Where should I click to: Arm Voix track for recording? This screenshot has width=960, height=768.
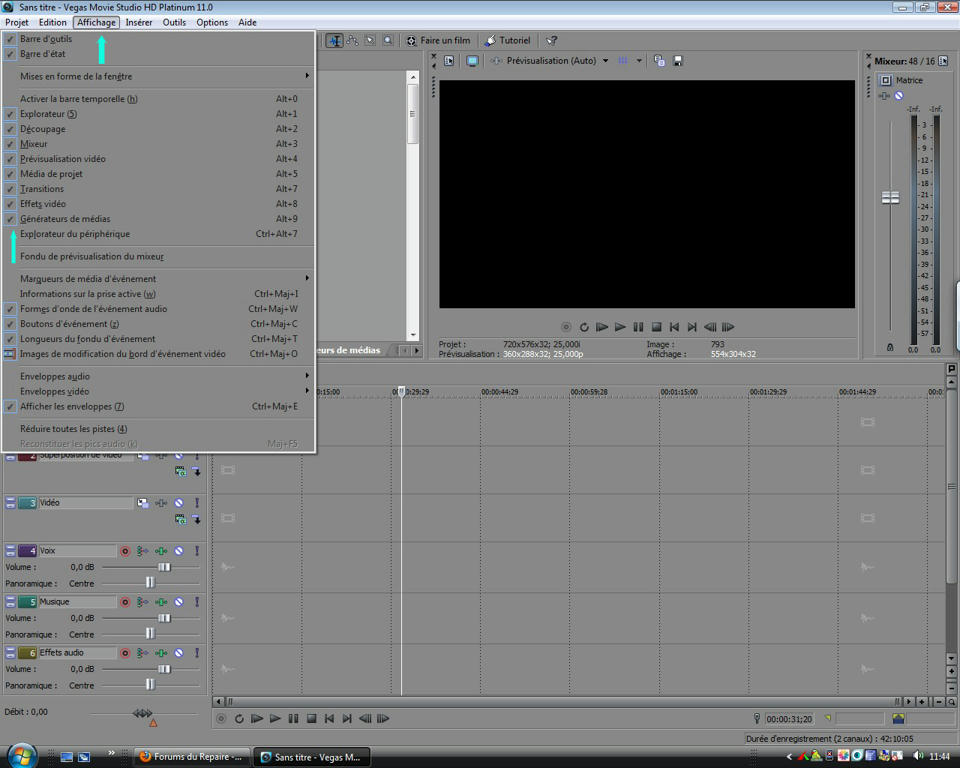click(x=125, y=551)
